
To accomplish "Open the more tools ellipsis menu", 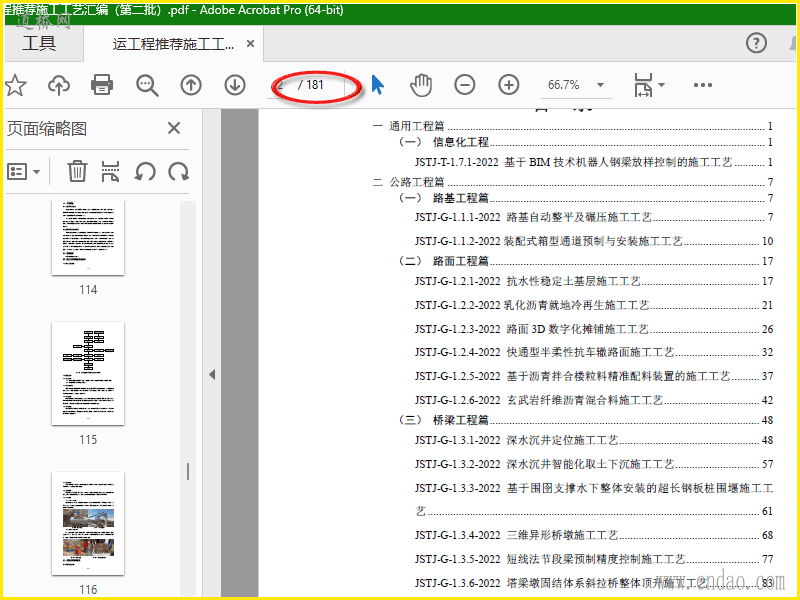I will pyautogui.click(x=703, y=85).
